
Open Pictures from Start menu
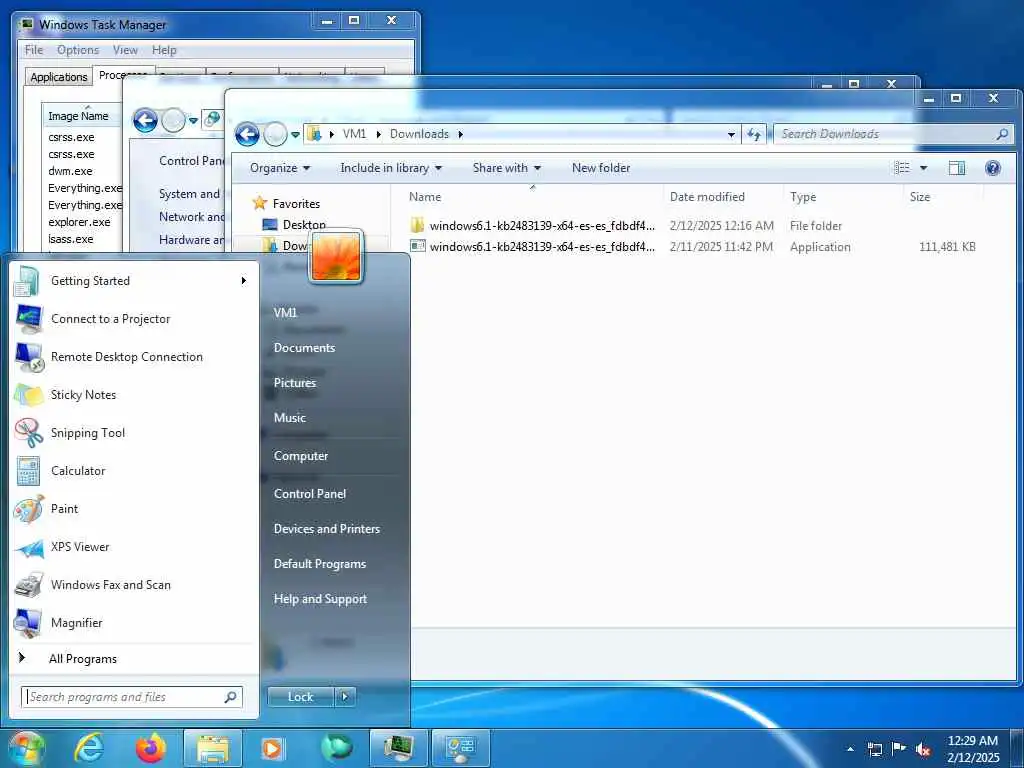pos(295,383)
